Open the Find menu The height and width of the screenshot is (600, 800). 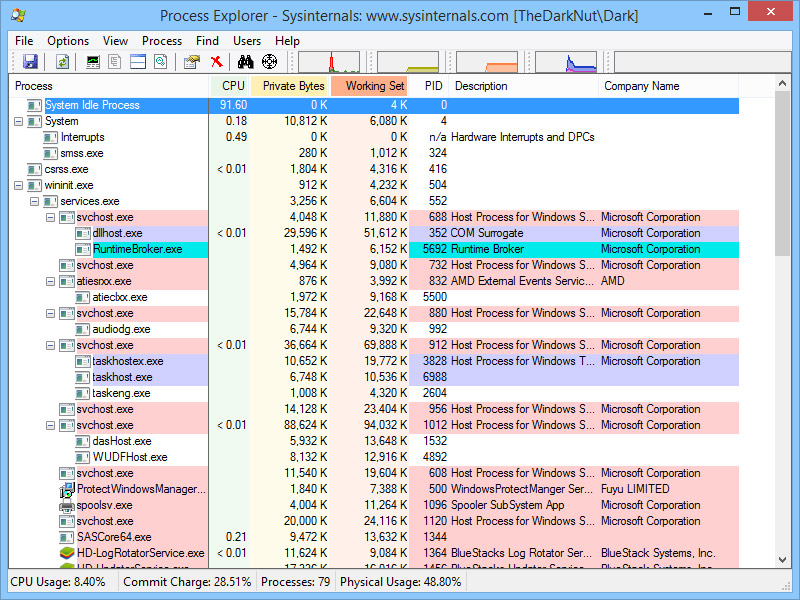207,41
